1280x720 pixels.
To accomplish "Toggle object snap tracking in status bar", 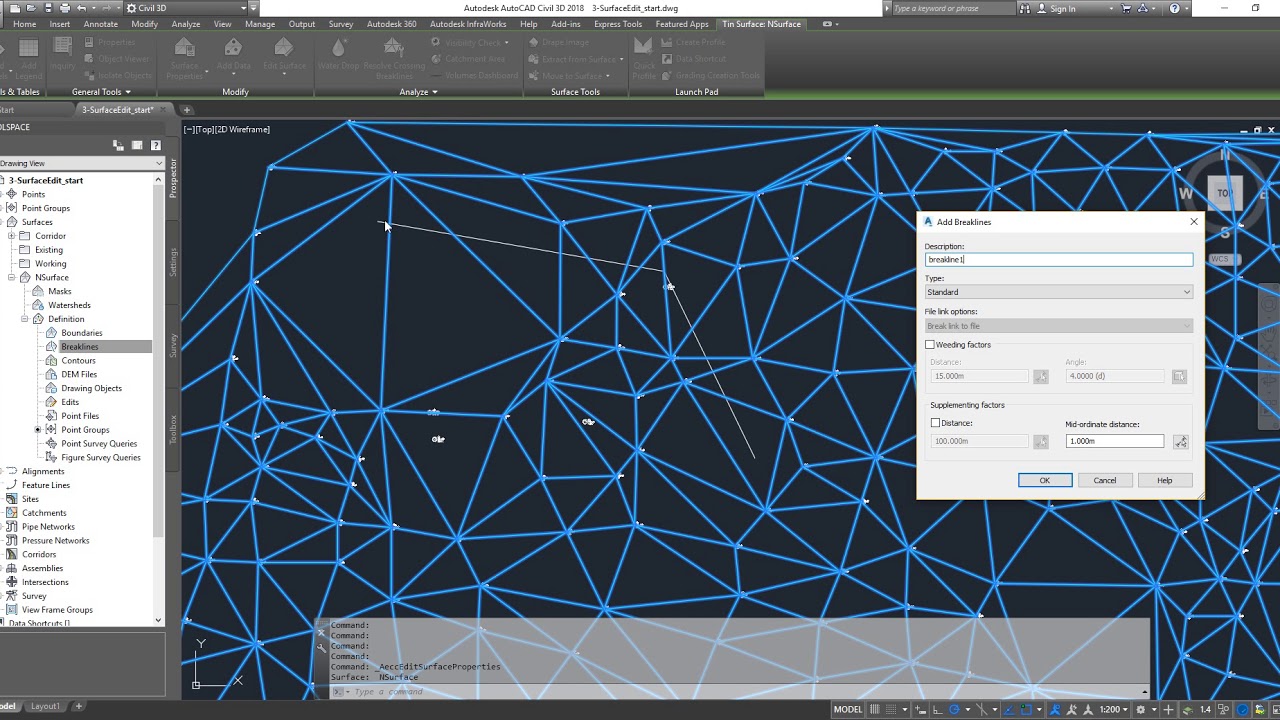I will [1009, 709].
